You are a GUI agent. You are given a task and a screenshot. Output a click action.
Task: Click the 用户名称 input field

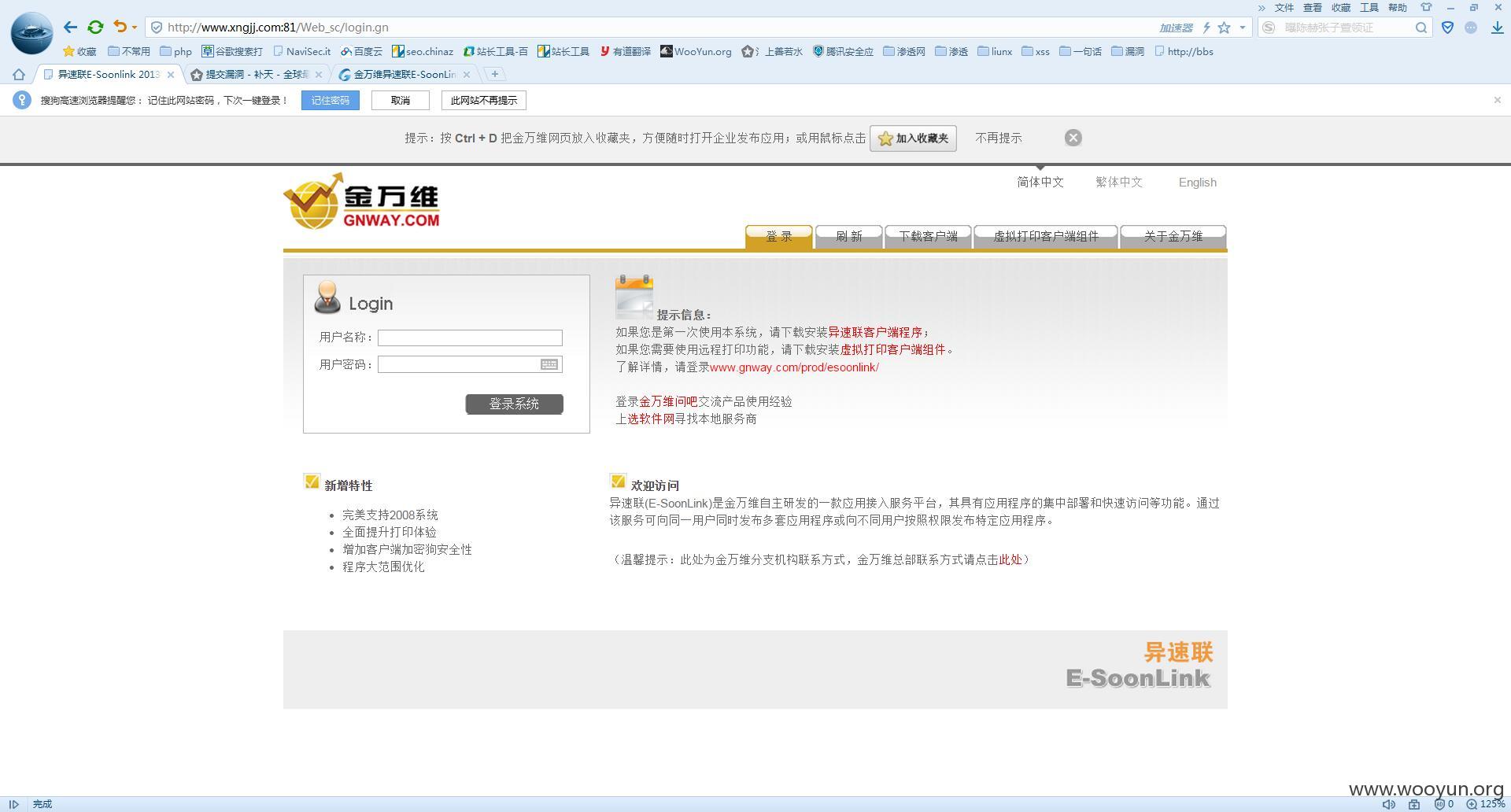[x=470, y=338]
